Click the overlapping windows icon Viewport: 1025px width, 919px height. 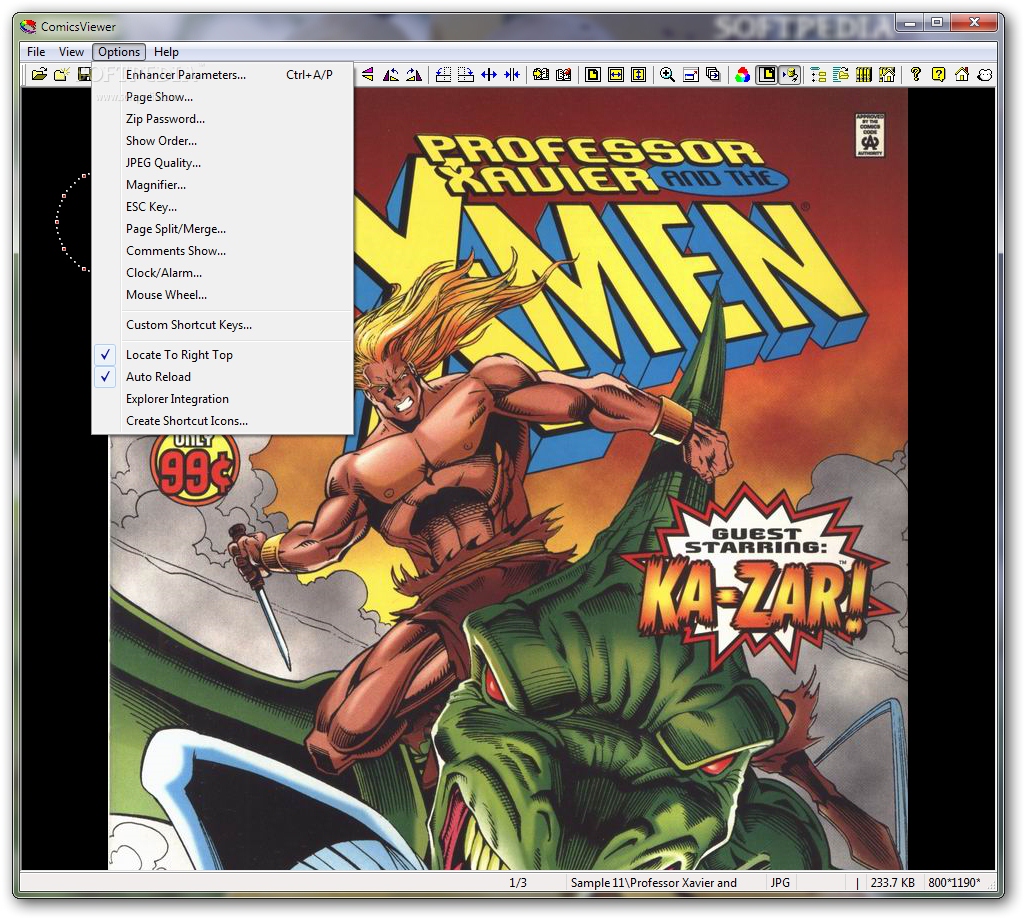point(713,75)
